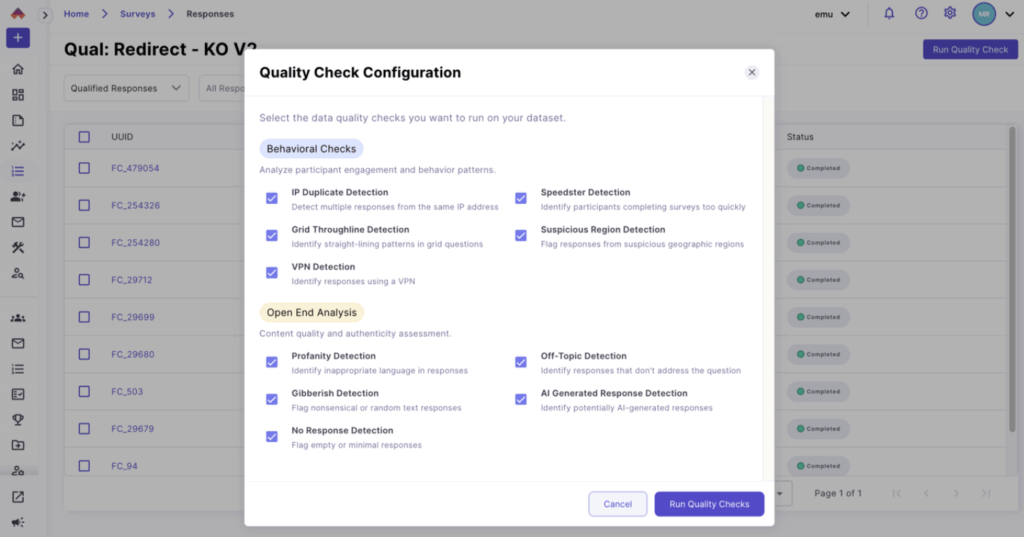Expand the emu workspace dropdown
1024x537 pixels.
pos(833,14)
